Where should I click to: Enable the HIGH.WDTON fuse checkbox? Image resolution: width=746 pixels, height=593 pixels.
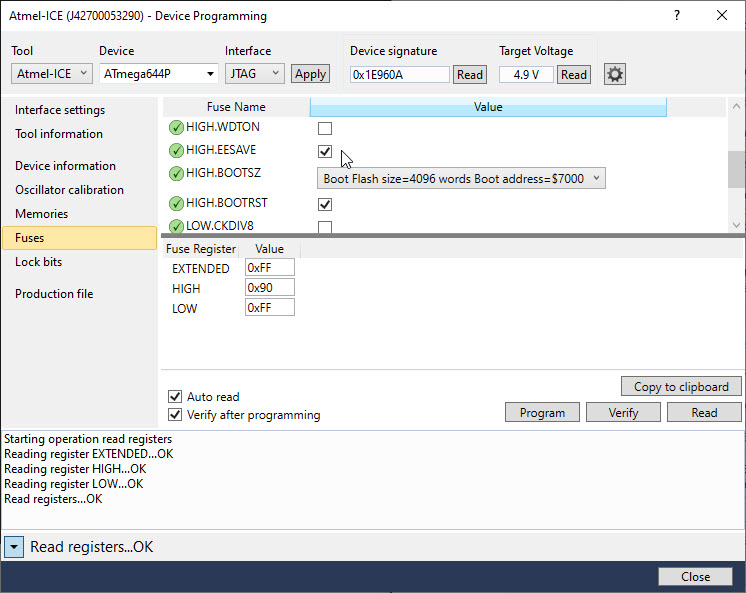click(x=325, y=128)
